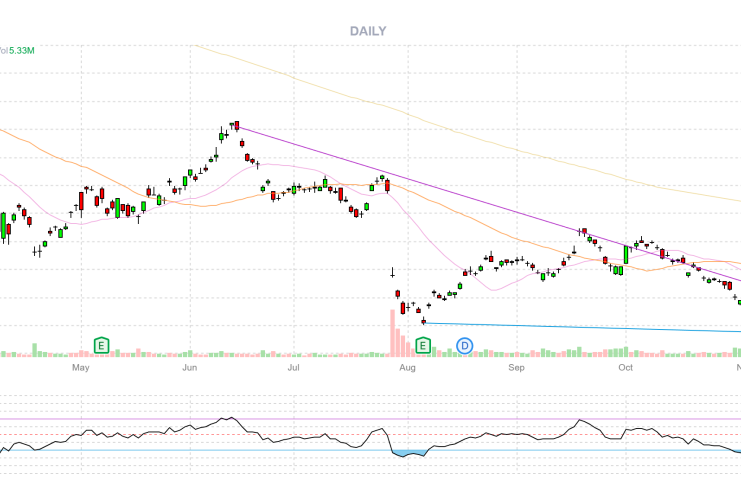This screenshot has width=741, height=486.
Task: Click the large green candle before October
Action: (x=626, y=254)
